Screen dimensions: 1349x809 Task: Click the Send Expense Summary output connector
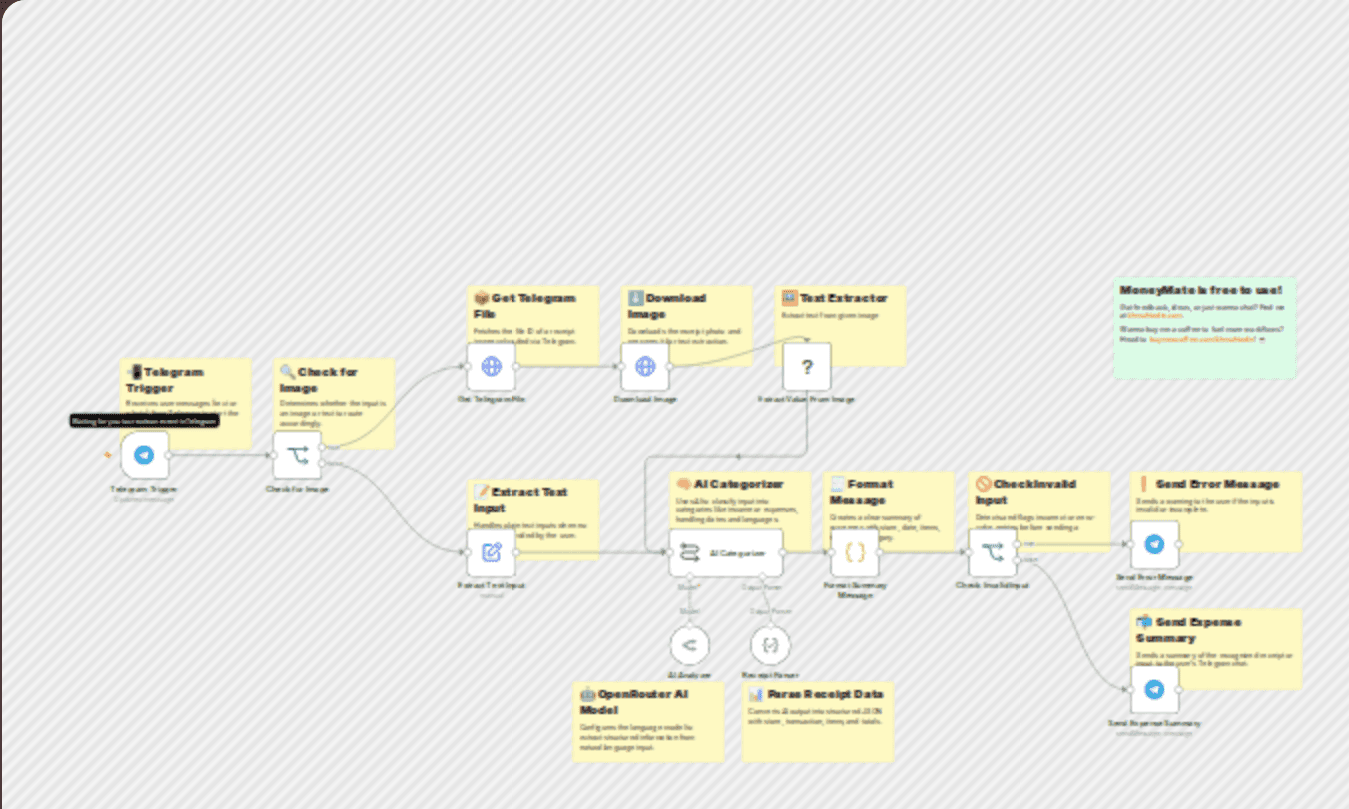[x=1179, y=690]
